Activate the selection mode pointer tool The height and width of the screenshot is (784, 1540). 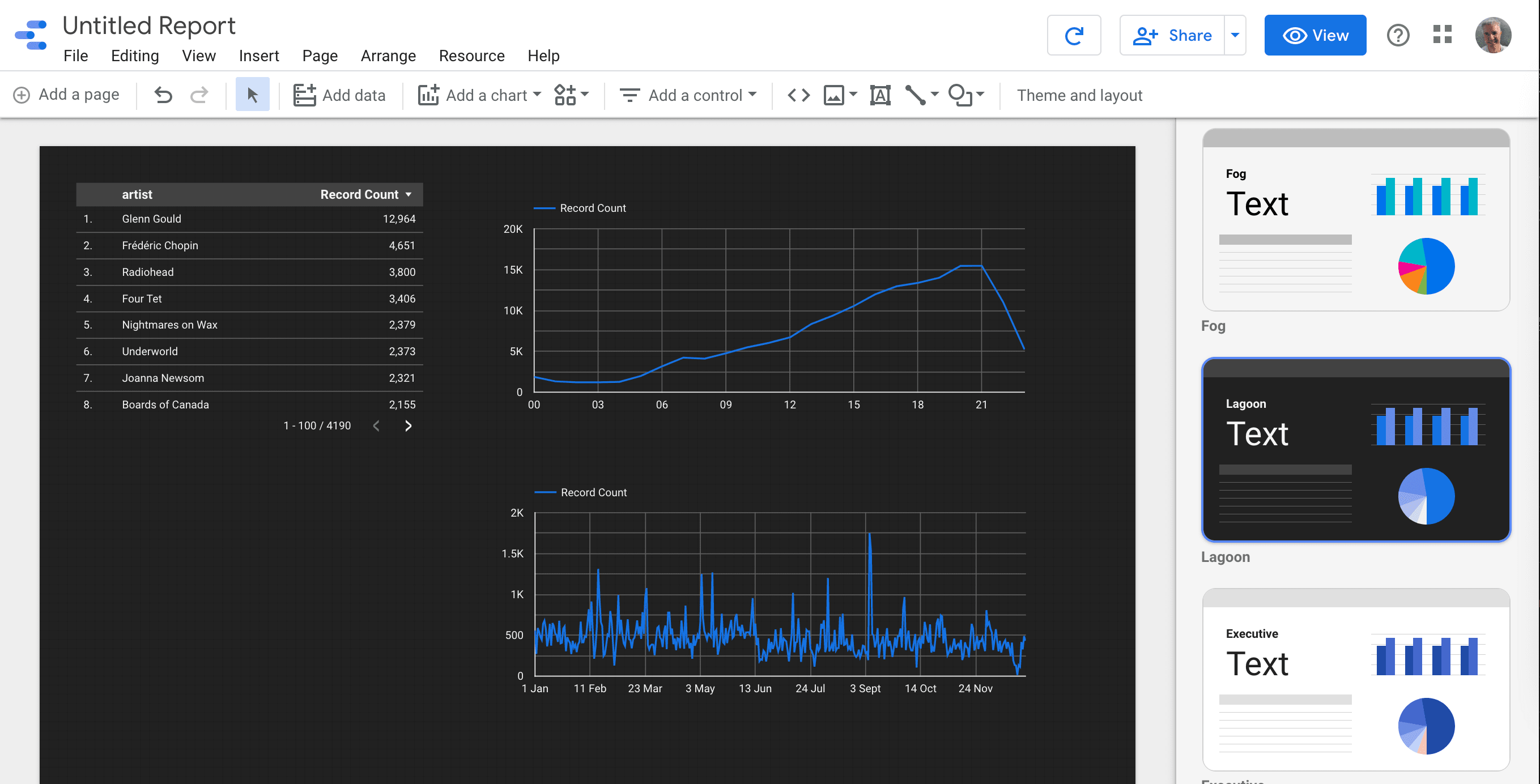pos(252,95)
